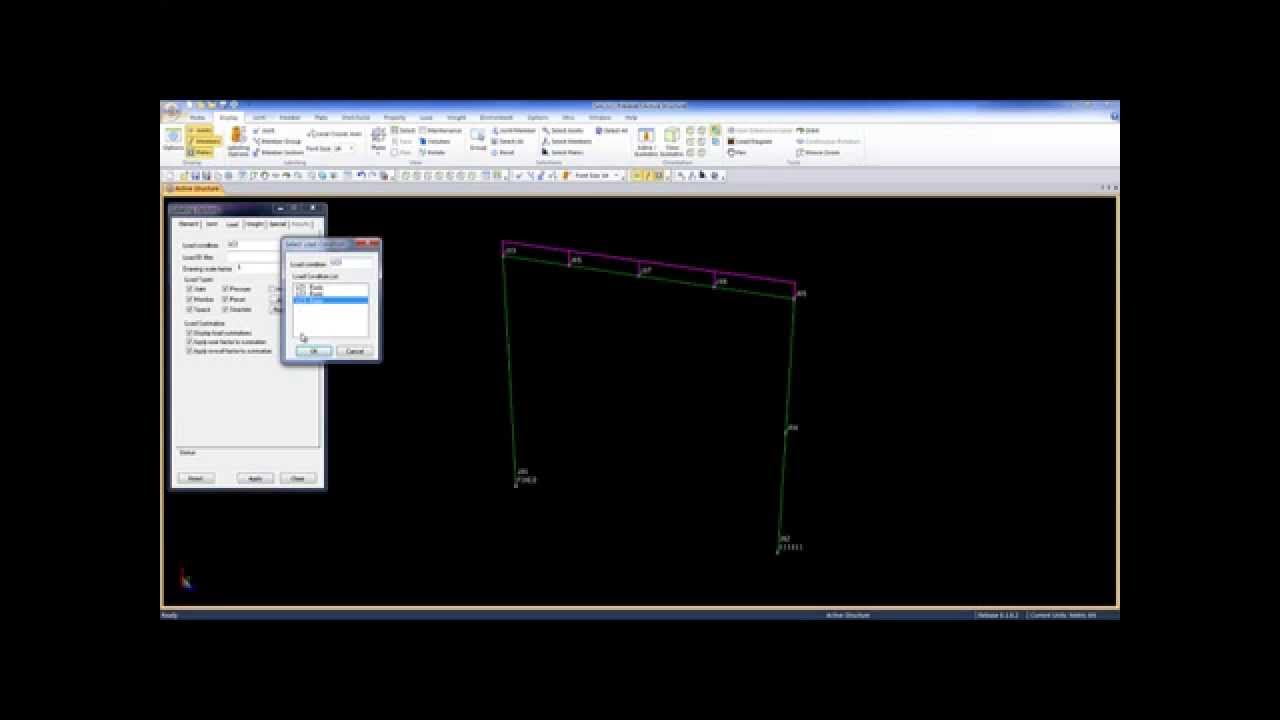
Task: Click Apply in the options dialog
Action: pyautogui.click(x=255, y=478)
